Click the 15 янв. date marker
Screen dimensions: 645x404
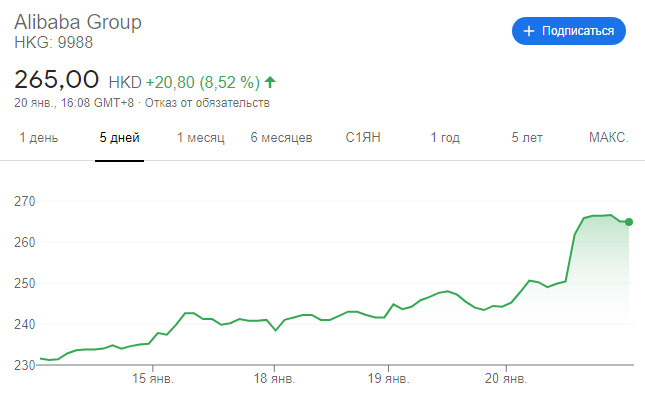pos(151,379)
